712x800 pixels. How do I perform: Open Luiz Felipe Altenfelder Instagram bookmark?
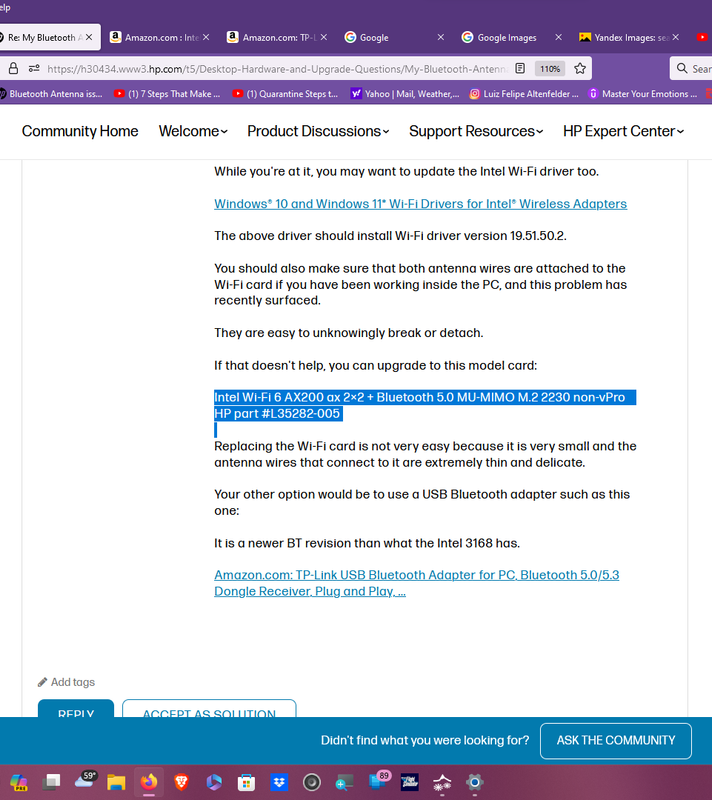click(524, 94)
